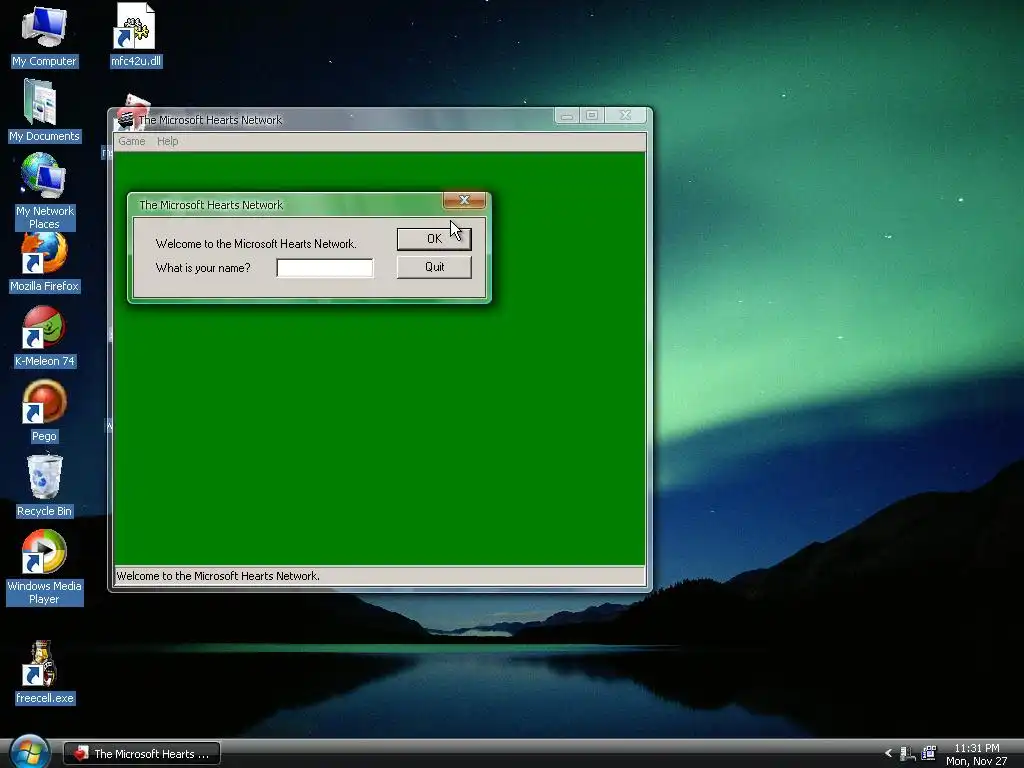Select the freecell.exe shortcut icon
Screen dimensions: 1024x768
tap(44, 673)
